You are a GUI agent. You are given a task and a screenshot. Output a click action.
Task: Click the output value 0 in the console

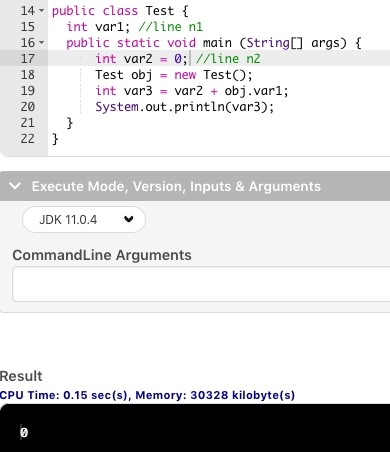24,432
